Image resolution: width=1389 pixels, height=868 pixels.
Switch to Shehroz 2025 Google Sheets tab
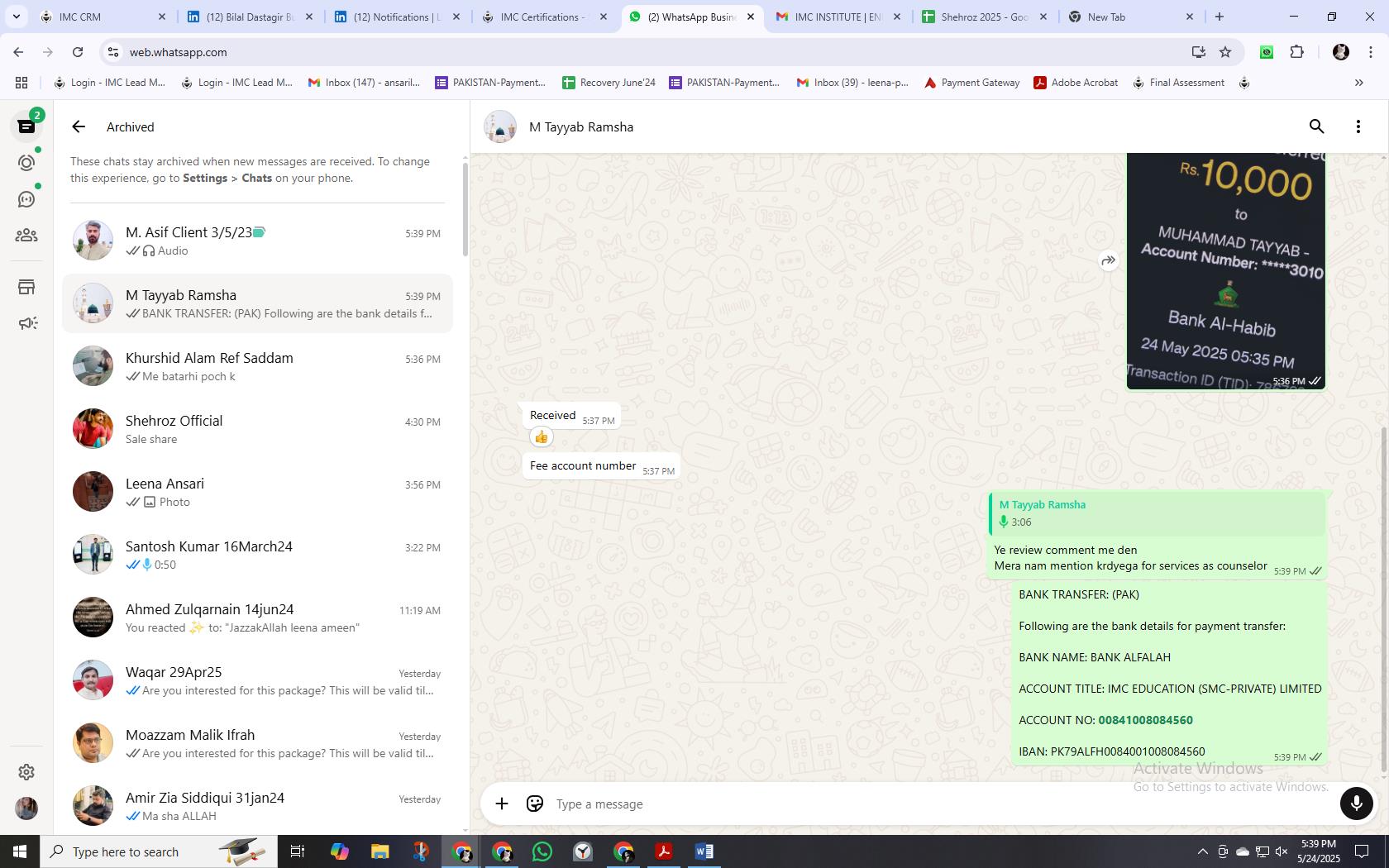pyautogui.click(x=984, y=17)
